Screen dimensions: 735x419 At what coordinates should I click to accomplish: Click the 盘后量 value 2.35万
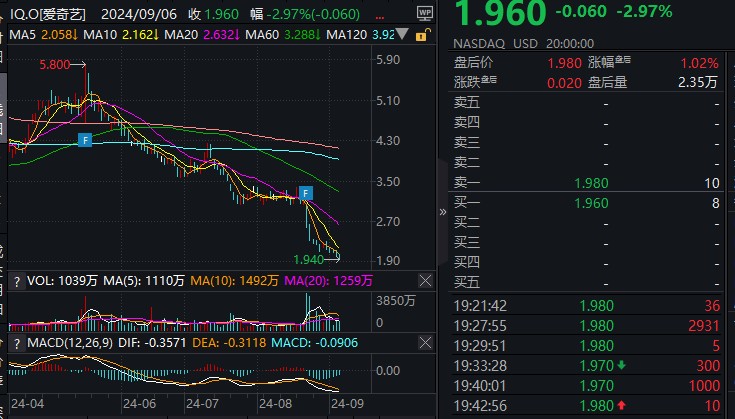(698, 82)
